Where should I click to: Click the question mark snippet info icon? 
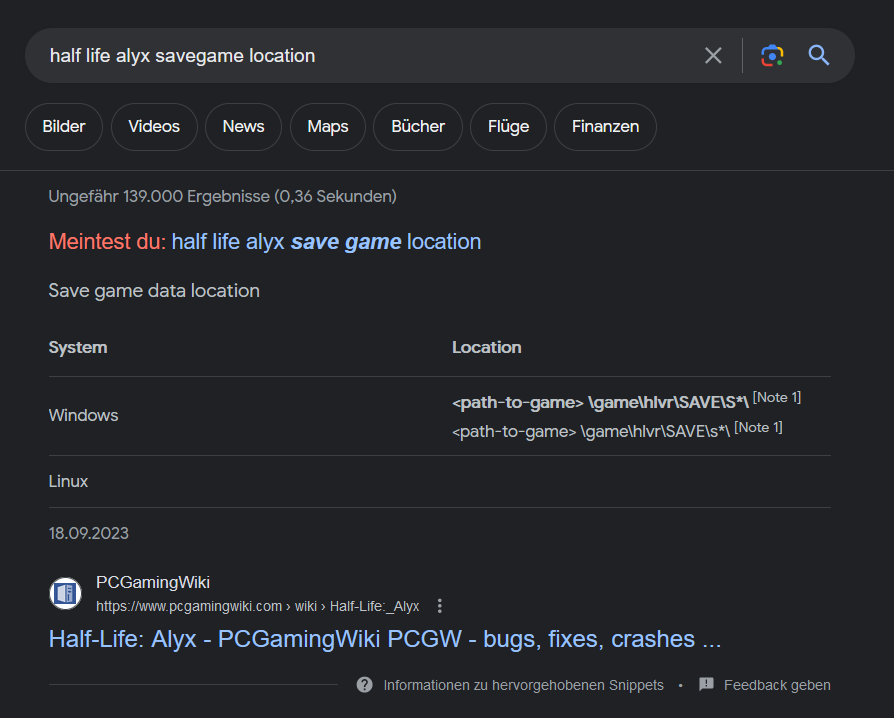(364, 684)
